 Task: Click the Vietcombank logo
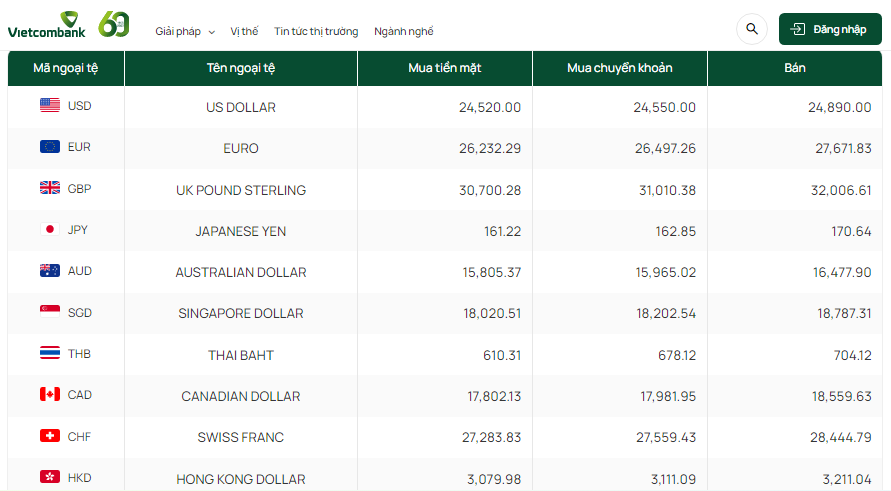[47, 25]
